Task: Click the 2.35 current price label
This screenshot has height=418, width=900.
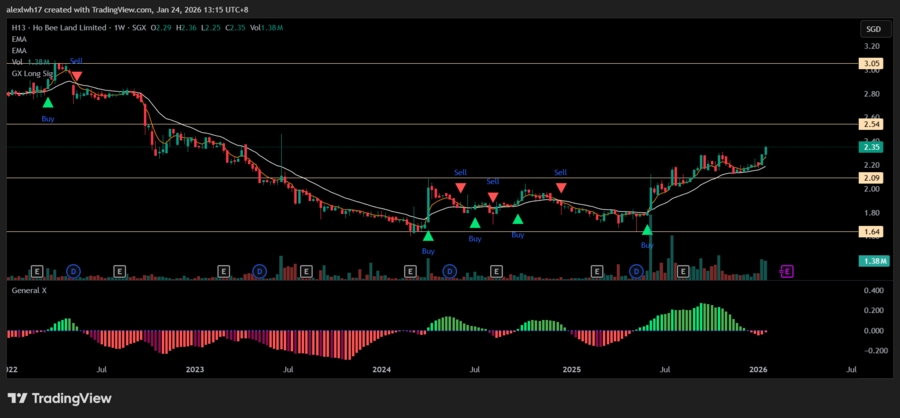Action: 870,146
